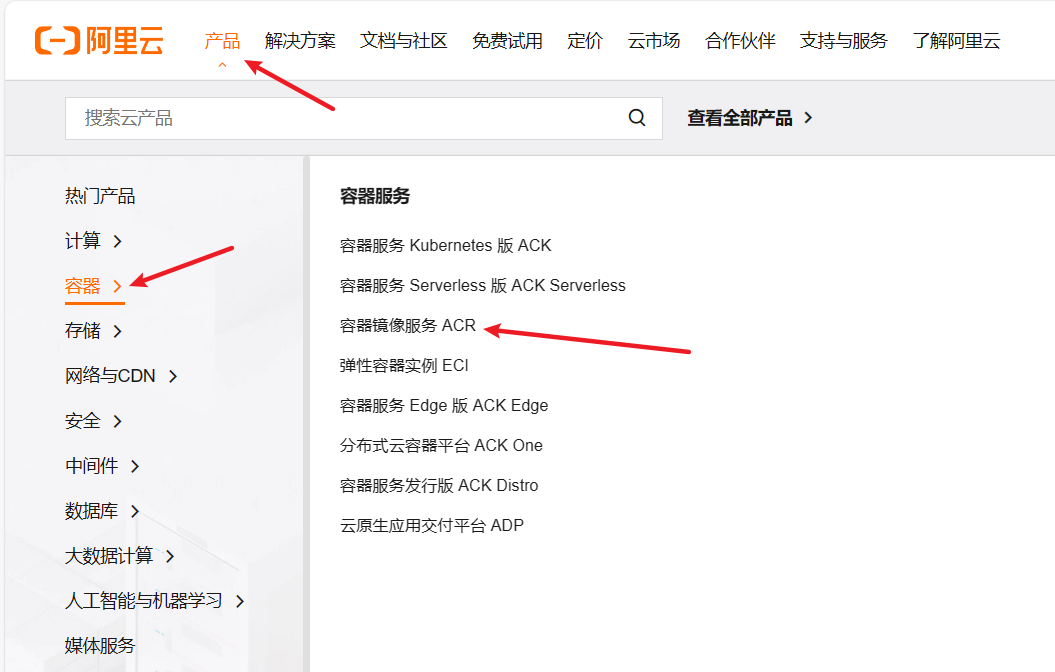Open 弹性容器实例 ECI
The width and height of the screenshot is (1055, 672).
click(404, 365)
